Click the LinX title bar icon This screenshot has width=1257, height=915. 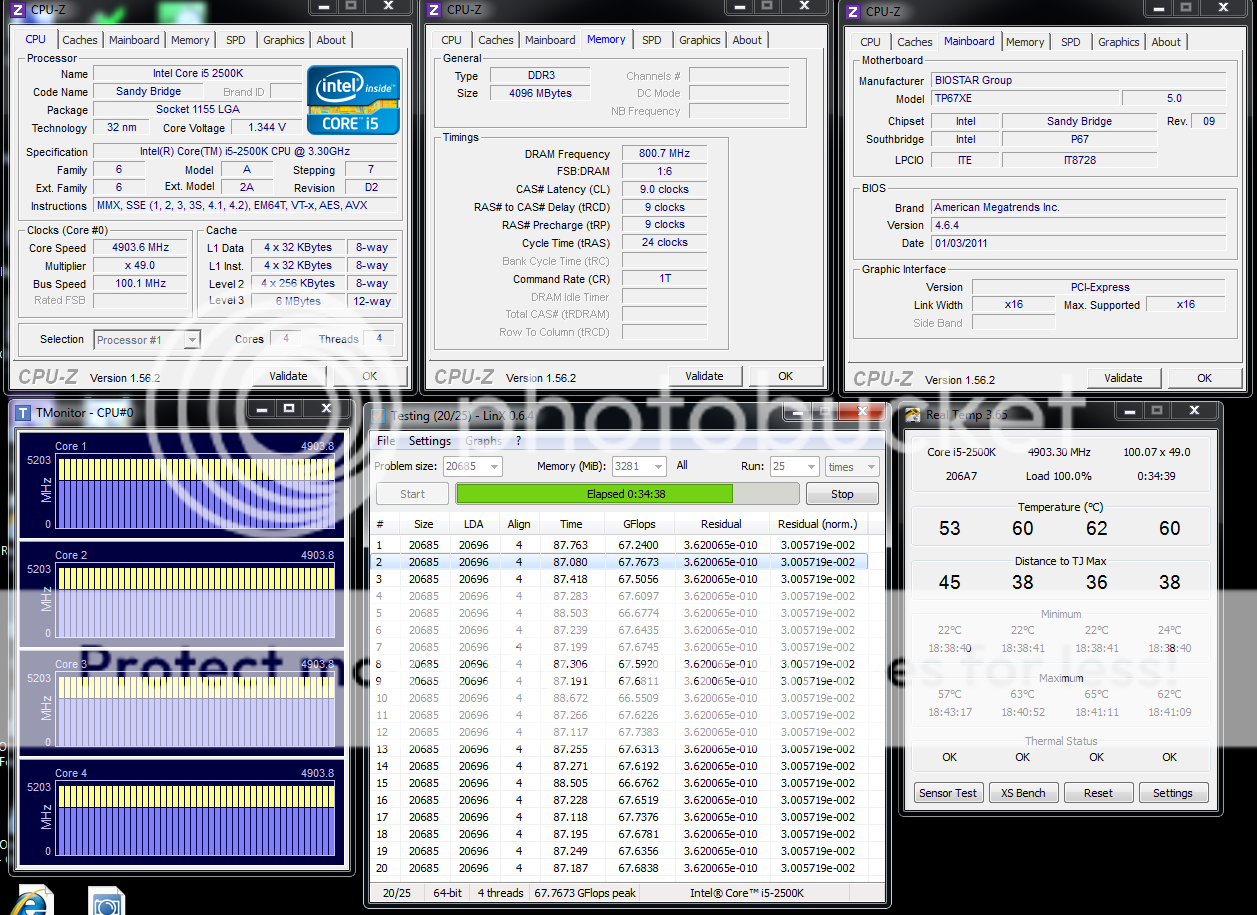point(378,415)
